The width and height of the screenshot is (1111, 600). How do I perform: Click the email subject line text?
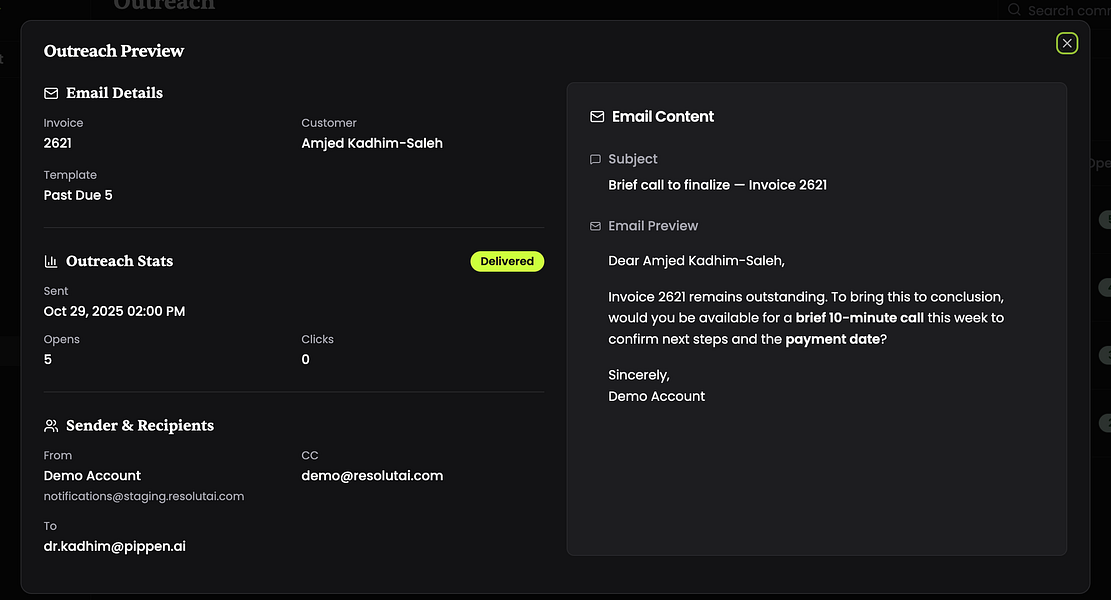click(717, 185)
